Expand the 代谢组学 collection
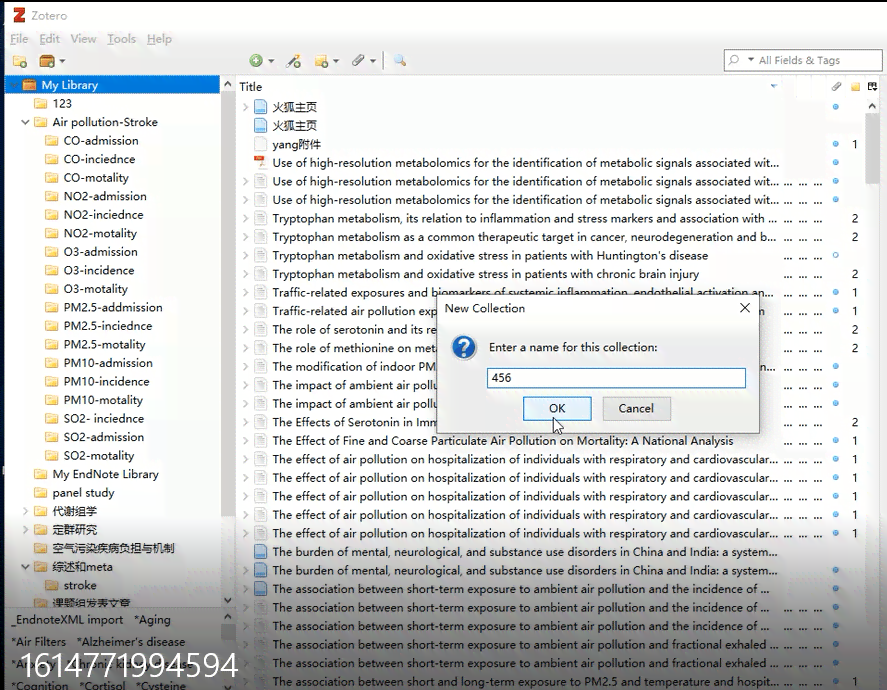 (25, 511)
